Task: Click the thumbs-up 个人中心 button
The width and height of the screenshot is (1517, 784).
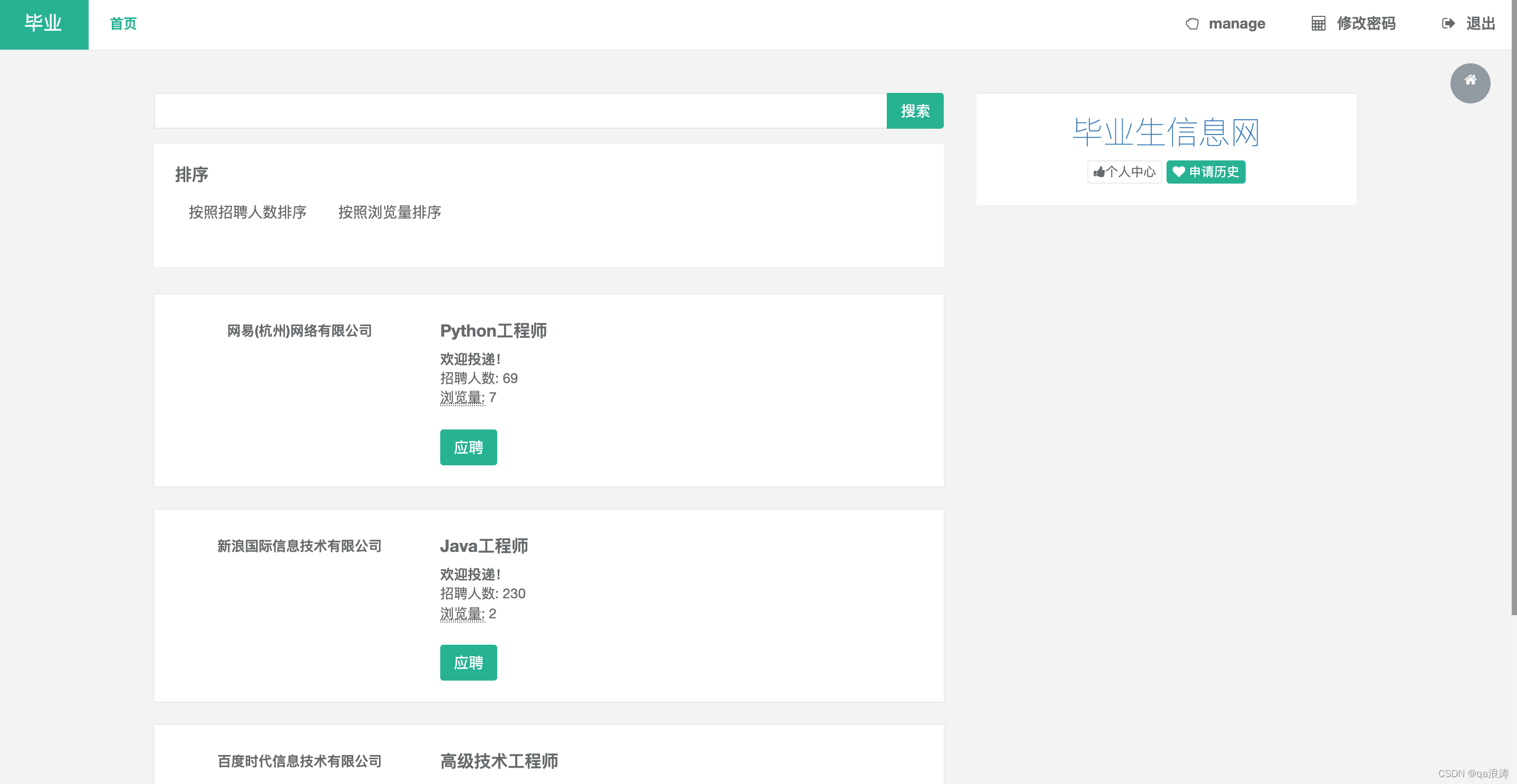Action: 1124,172
